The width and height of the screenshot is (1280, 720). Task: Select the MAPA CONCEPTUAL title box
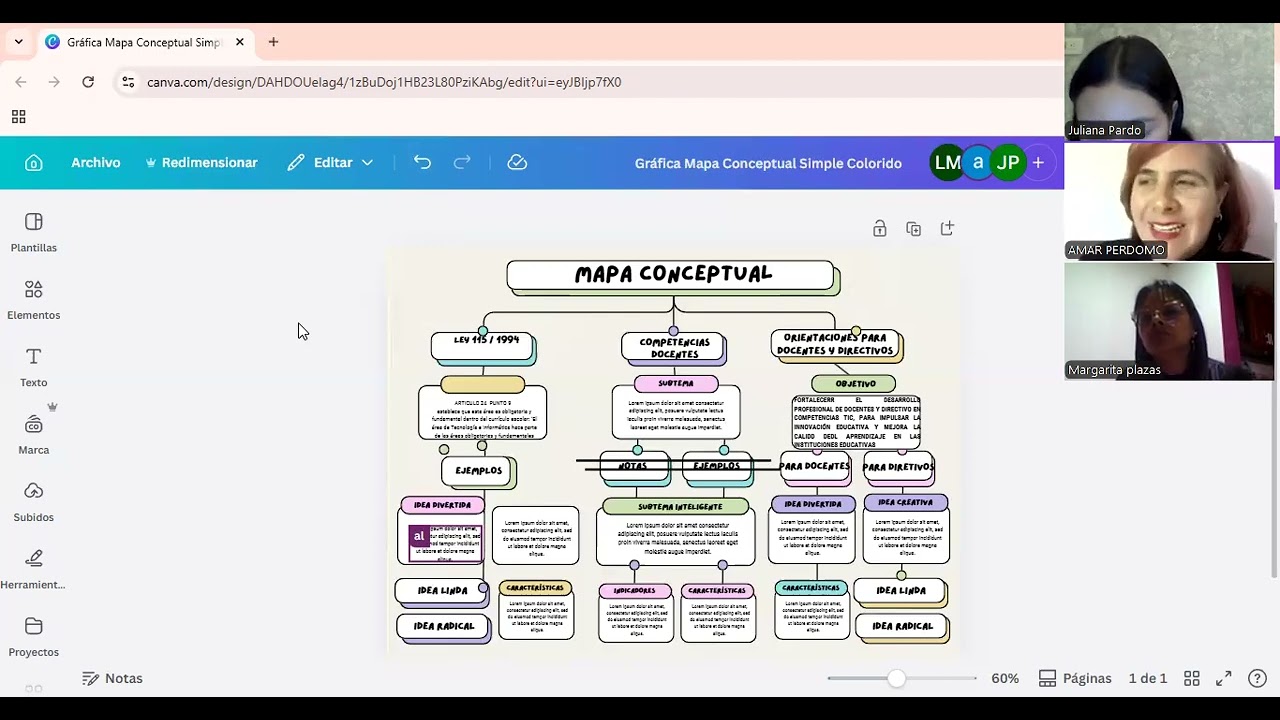(672, 275)
